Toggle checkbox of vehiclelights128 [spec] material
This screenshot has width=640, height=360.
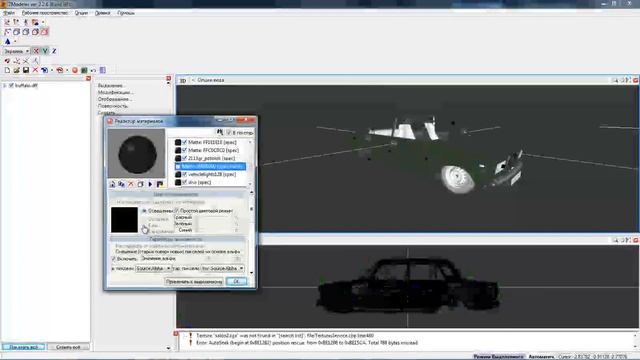tap(184, 174)
